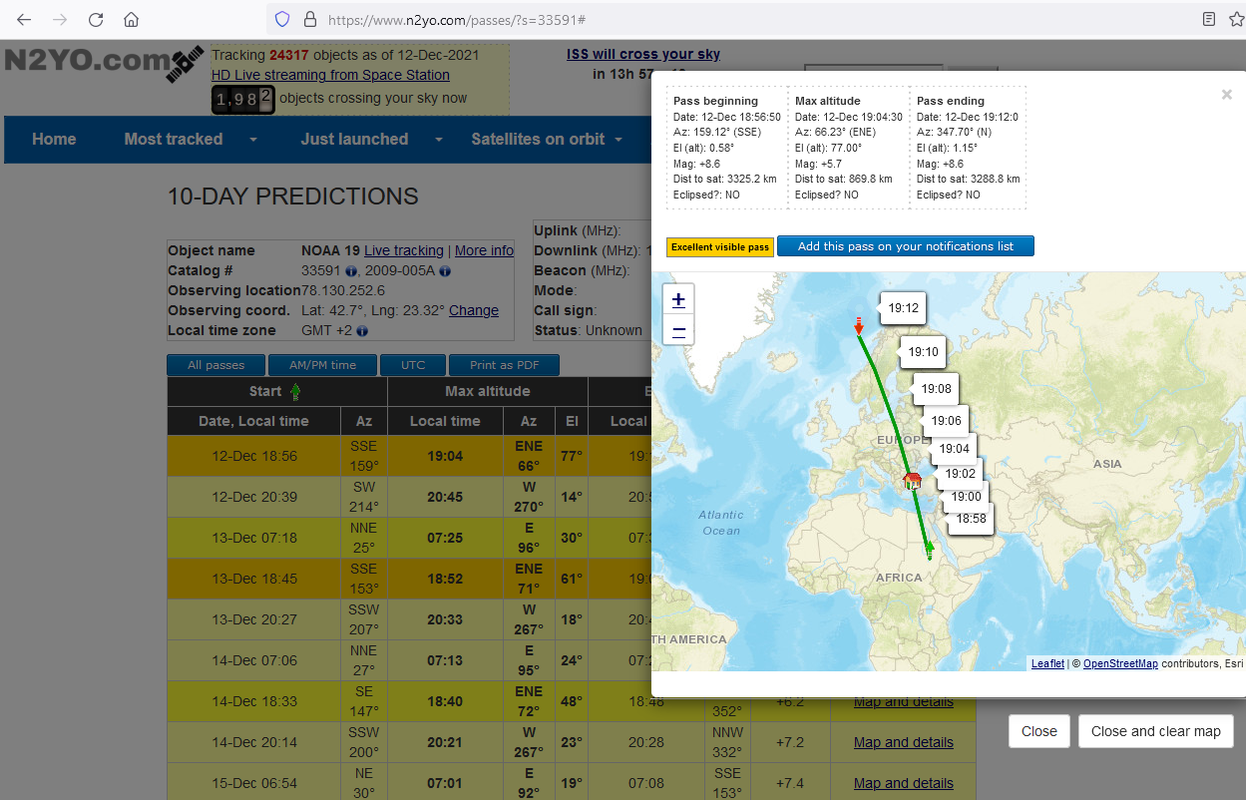The height and width of the screenshot is (800, 1246).
Task: Click the Date, Local time column header
Action: pos(254,421)
